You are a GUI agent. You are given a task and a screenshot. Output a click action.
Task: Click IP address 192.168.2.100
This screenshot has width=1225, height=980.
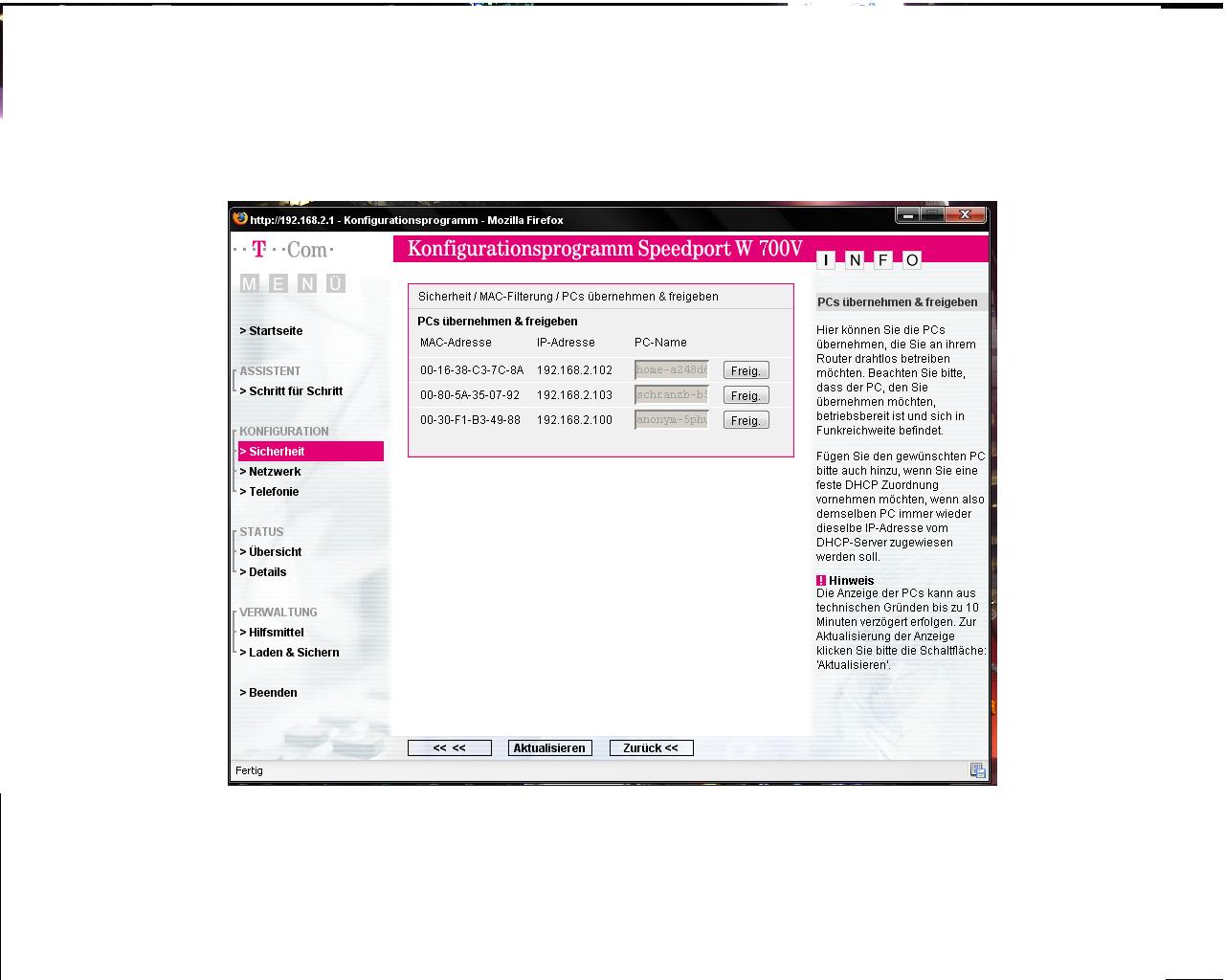coord(574,419)
